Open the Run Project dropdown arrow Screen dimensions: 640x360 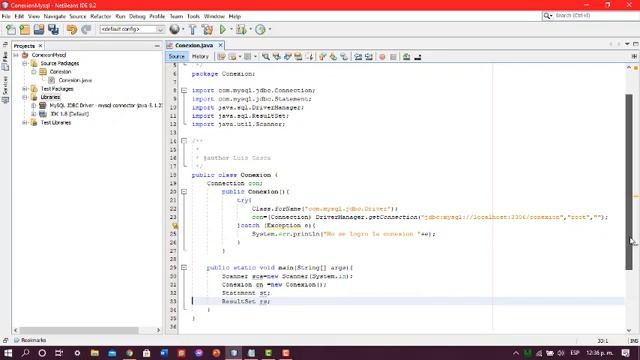pyautogui.click(x=231, y=29)
